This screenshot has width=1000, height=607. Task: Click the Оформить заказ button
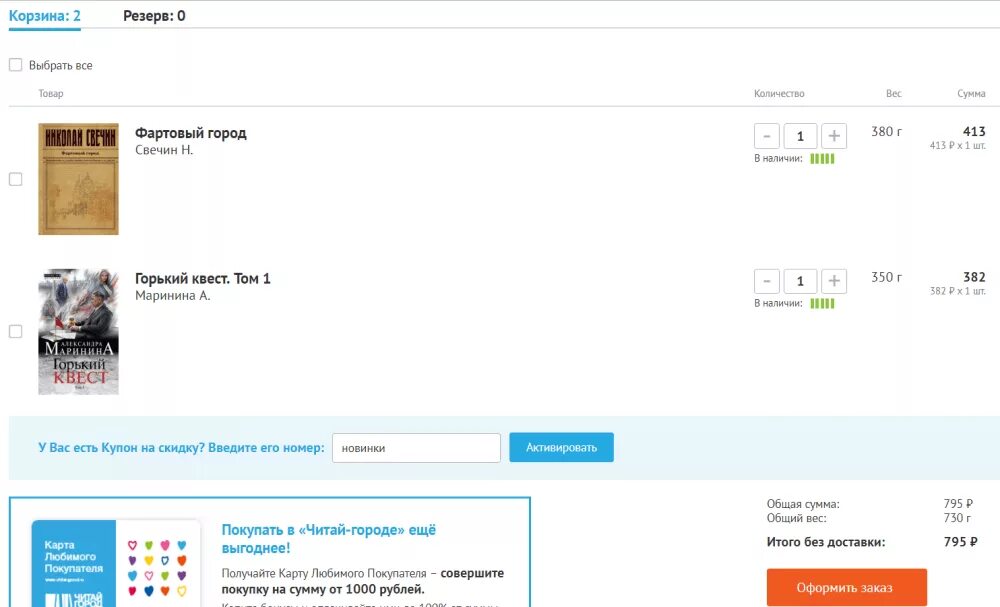point(847,587)
